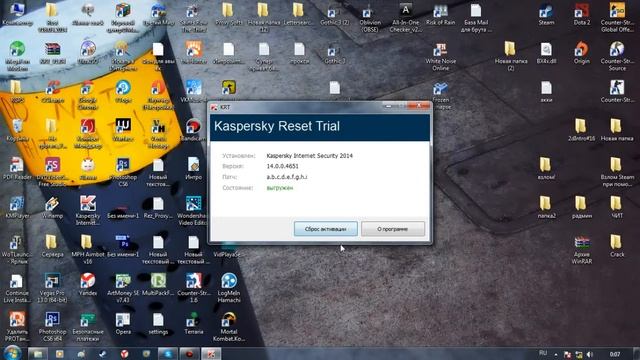Switch to Bandicam recorder in taskbar
The width and height of the screenshot is (640, 360).
point(189,353)
